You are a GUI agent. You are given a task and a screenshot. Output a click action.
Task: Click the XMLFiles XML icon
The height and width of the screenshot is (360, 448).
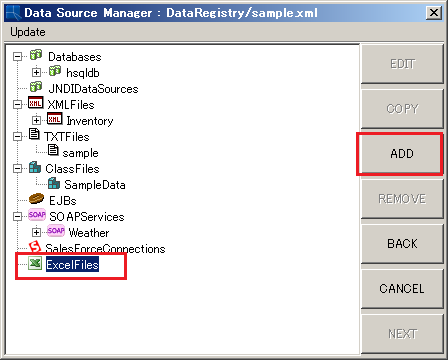coord(35,103)
